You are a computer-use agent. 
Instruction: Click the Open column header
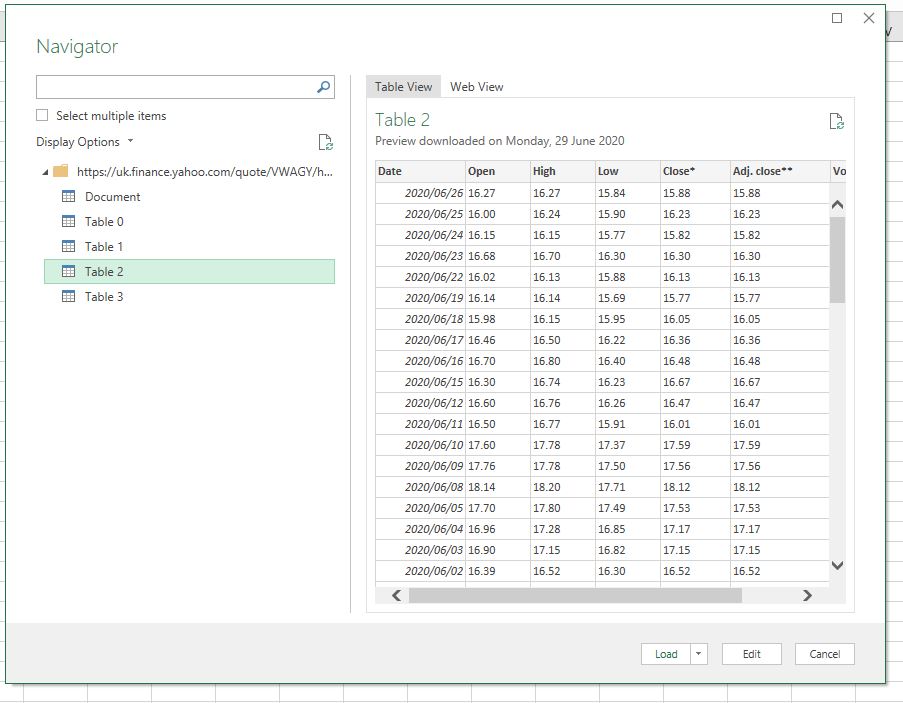(498, 171)
